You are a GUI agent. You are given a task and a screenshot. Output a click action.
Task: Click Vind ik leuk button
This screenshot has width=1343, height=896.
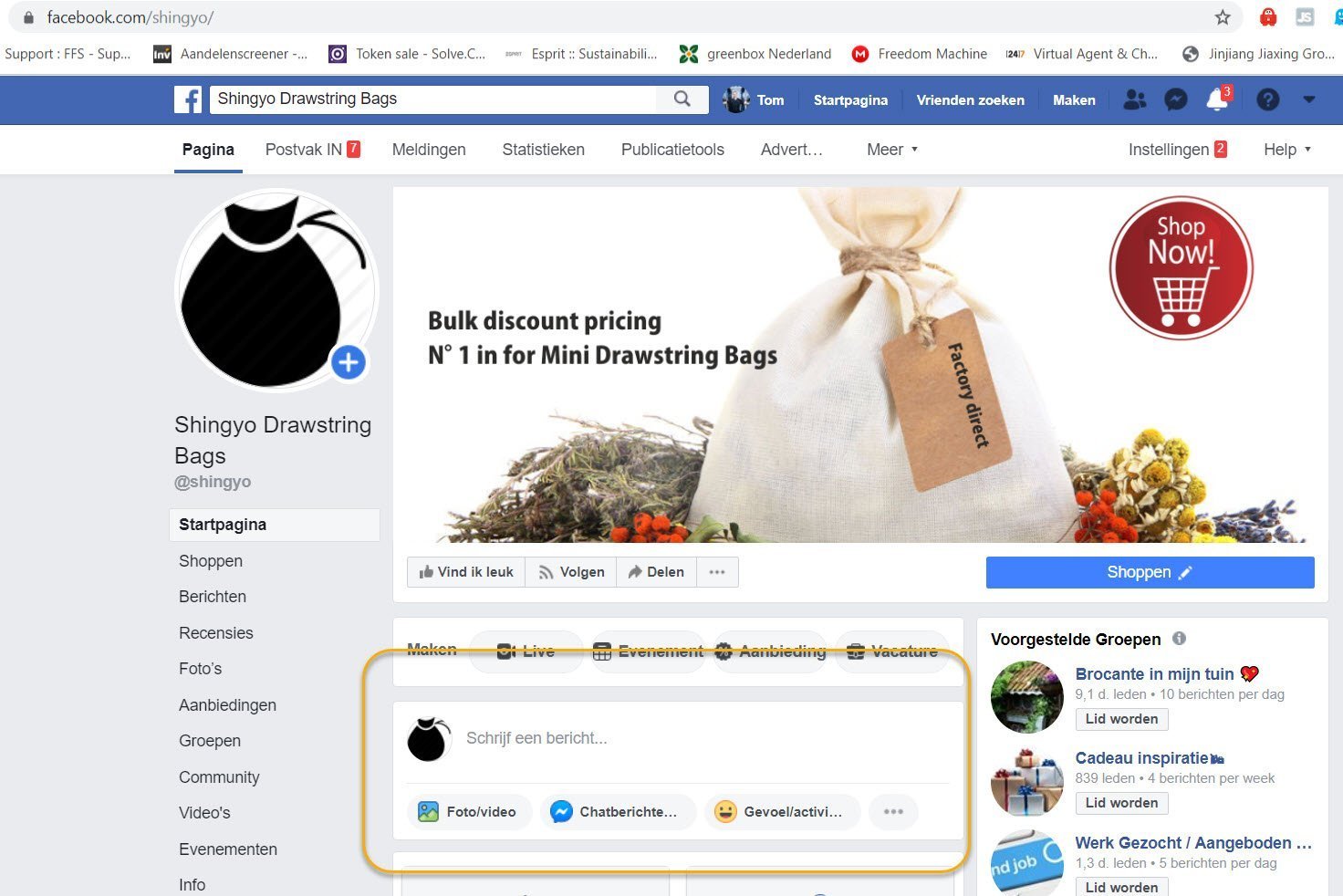pos(465,572)
